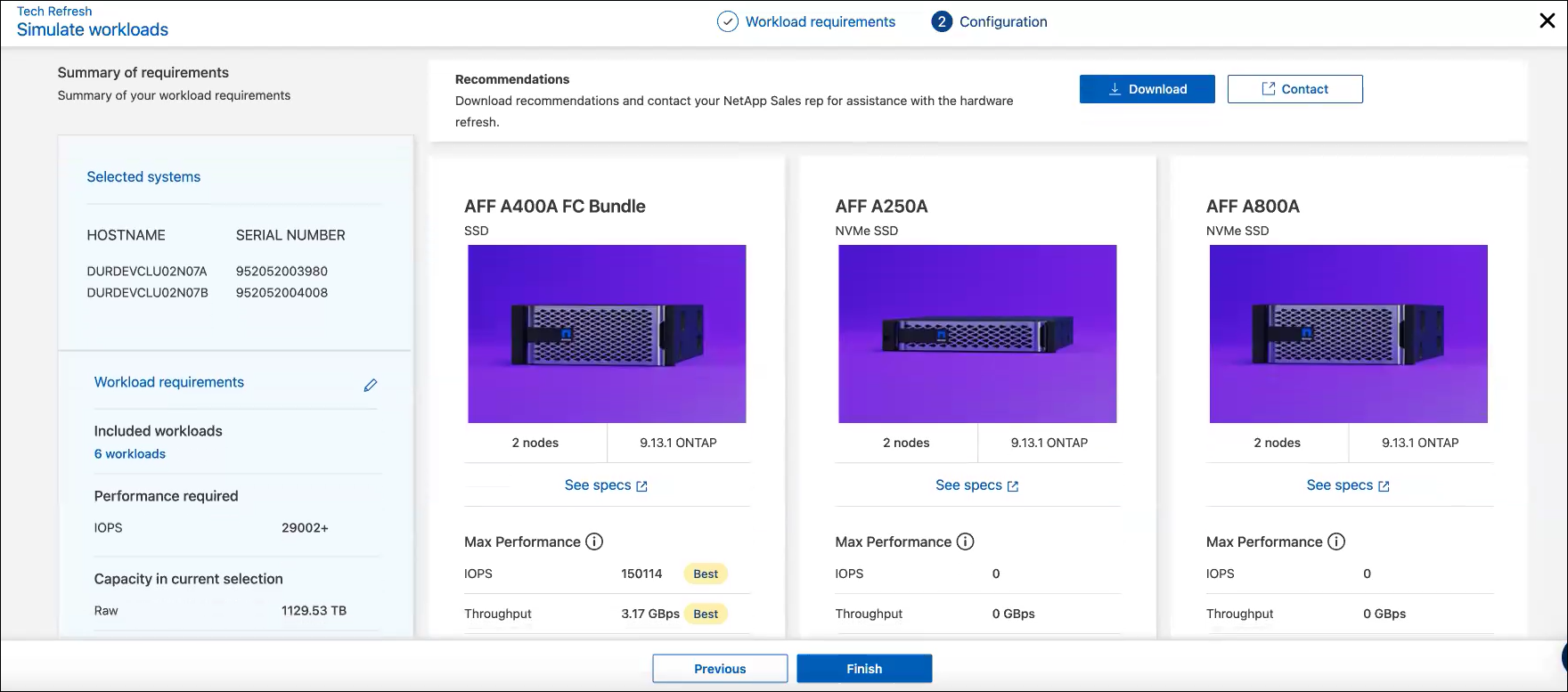Open the 6 workloads link
The height and width of the screenshot is (692, 1568).
click(x=130, y=454)
